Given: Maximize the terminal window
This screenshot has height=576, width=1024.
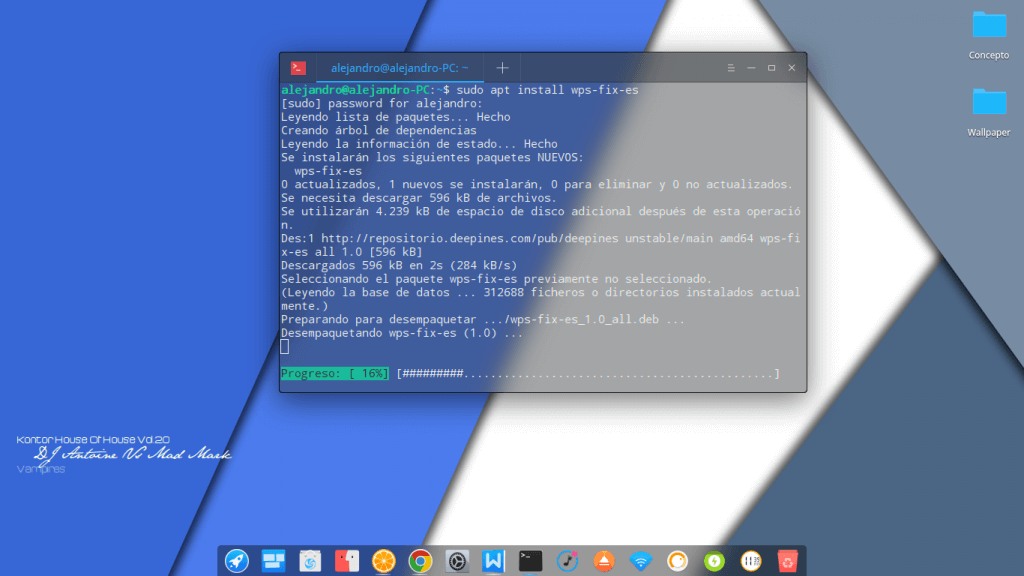Looking at the screenshot, I should click(771, 68).
